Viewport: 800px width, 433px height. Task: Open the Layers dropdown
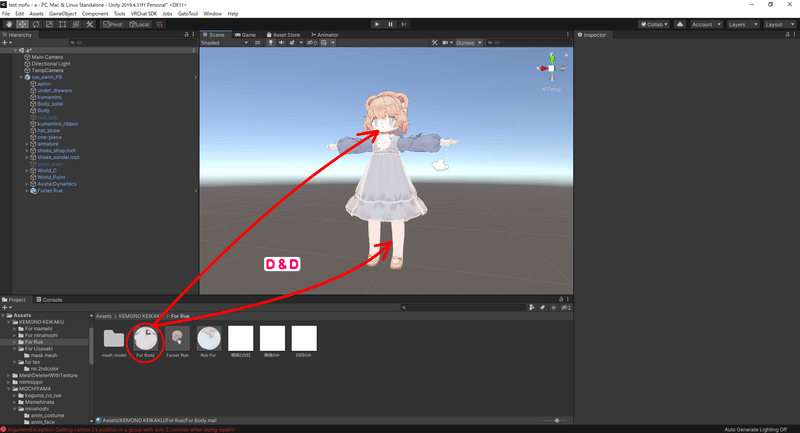click(742, 24)
